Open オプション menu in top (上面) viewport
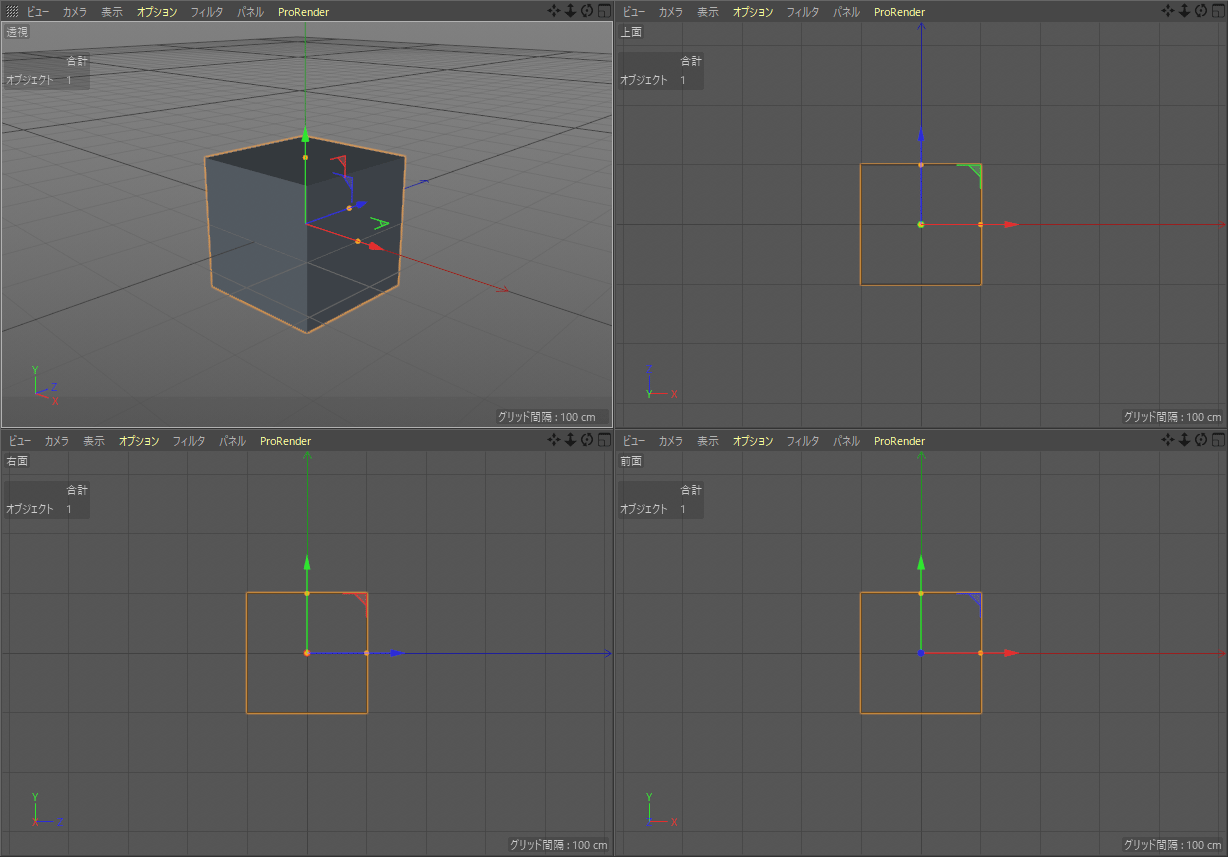This screenshot has height=857, width=1228. pyautogui.click(x=753, y=12)
